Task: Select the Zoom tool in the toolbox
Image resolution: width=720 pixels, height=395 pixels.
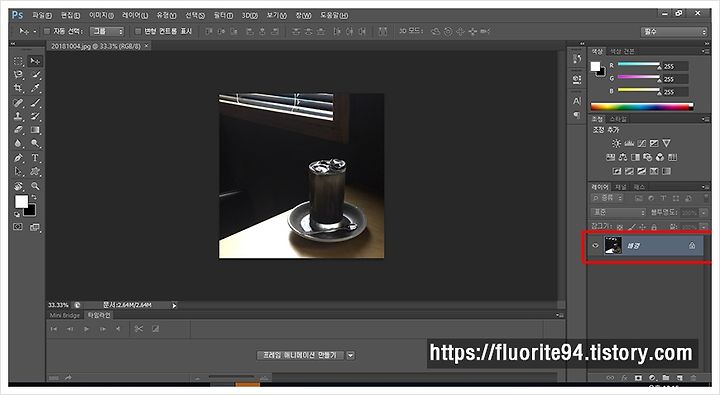Action: coord(35,186)
